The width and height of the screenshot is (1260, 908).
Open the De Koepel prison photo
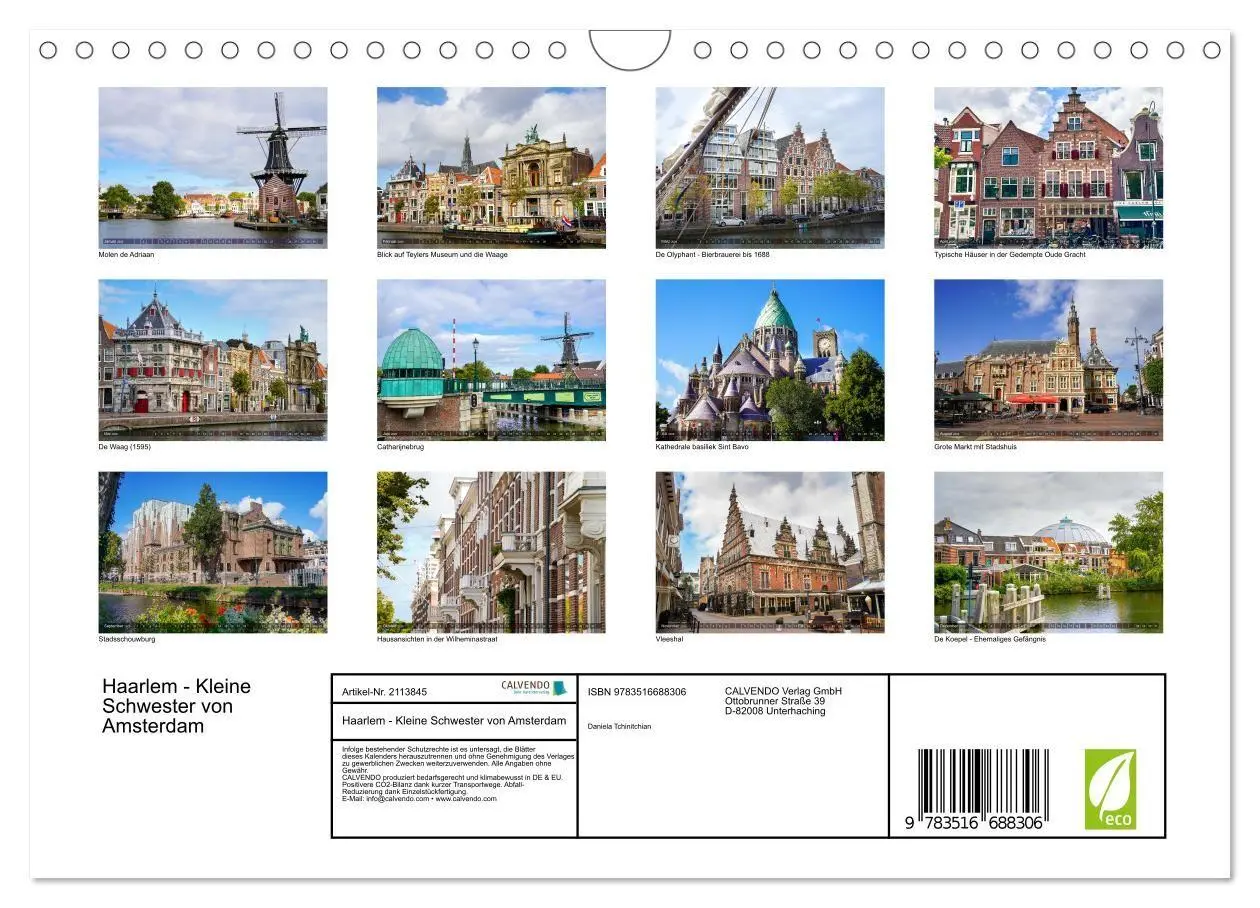[x=1048, y=552]
